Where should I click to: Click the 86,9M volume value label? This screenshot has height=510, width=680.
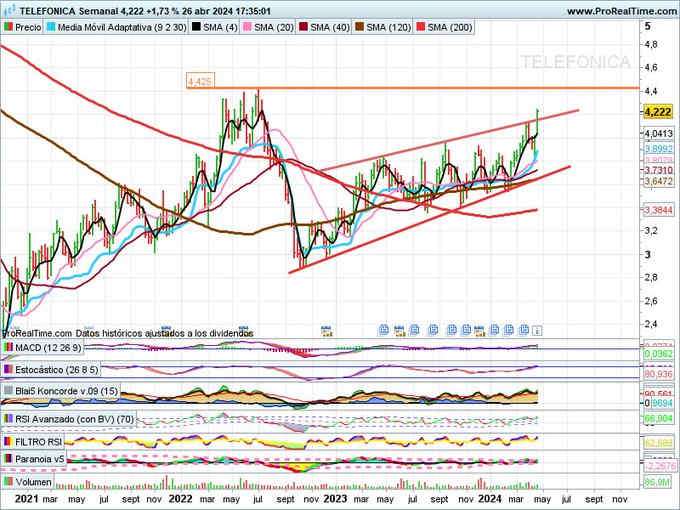point(658,482)
